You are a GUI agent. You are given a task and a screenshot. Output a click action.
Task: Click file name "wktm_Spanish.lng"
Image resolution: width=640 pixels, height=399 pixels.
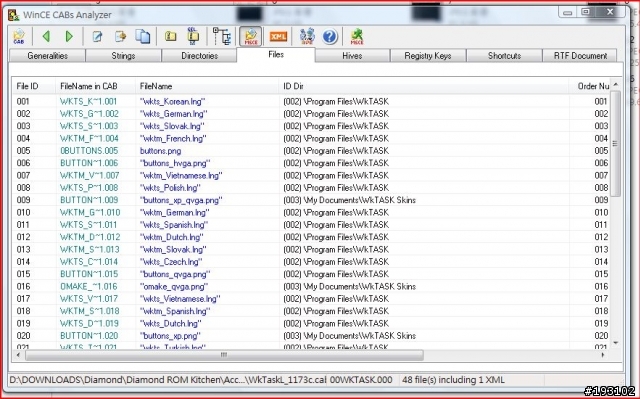(x=175, y=311)
